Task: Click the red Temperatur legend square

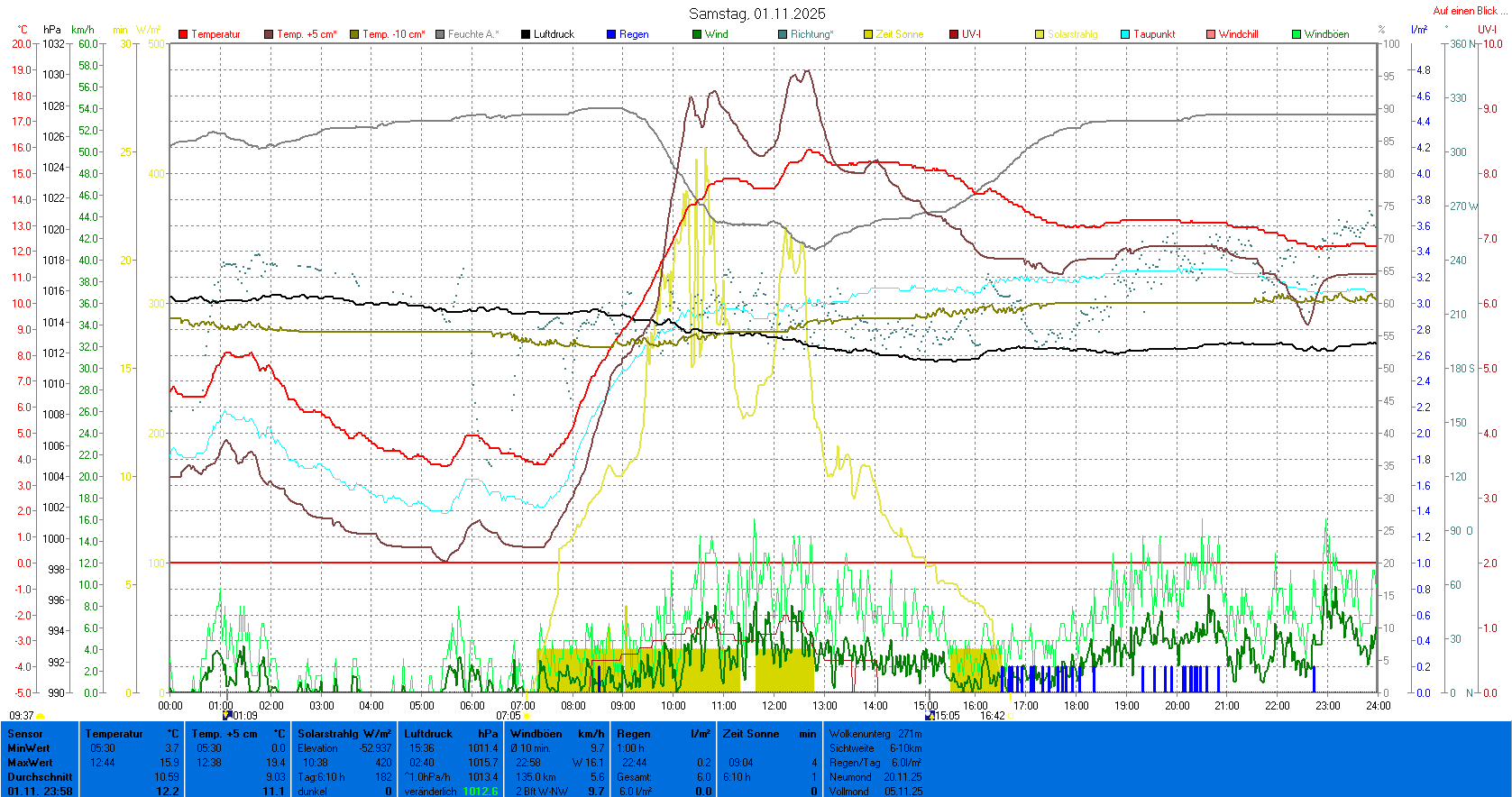Action: (183, 34)
